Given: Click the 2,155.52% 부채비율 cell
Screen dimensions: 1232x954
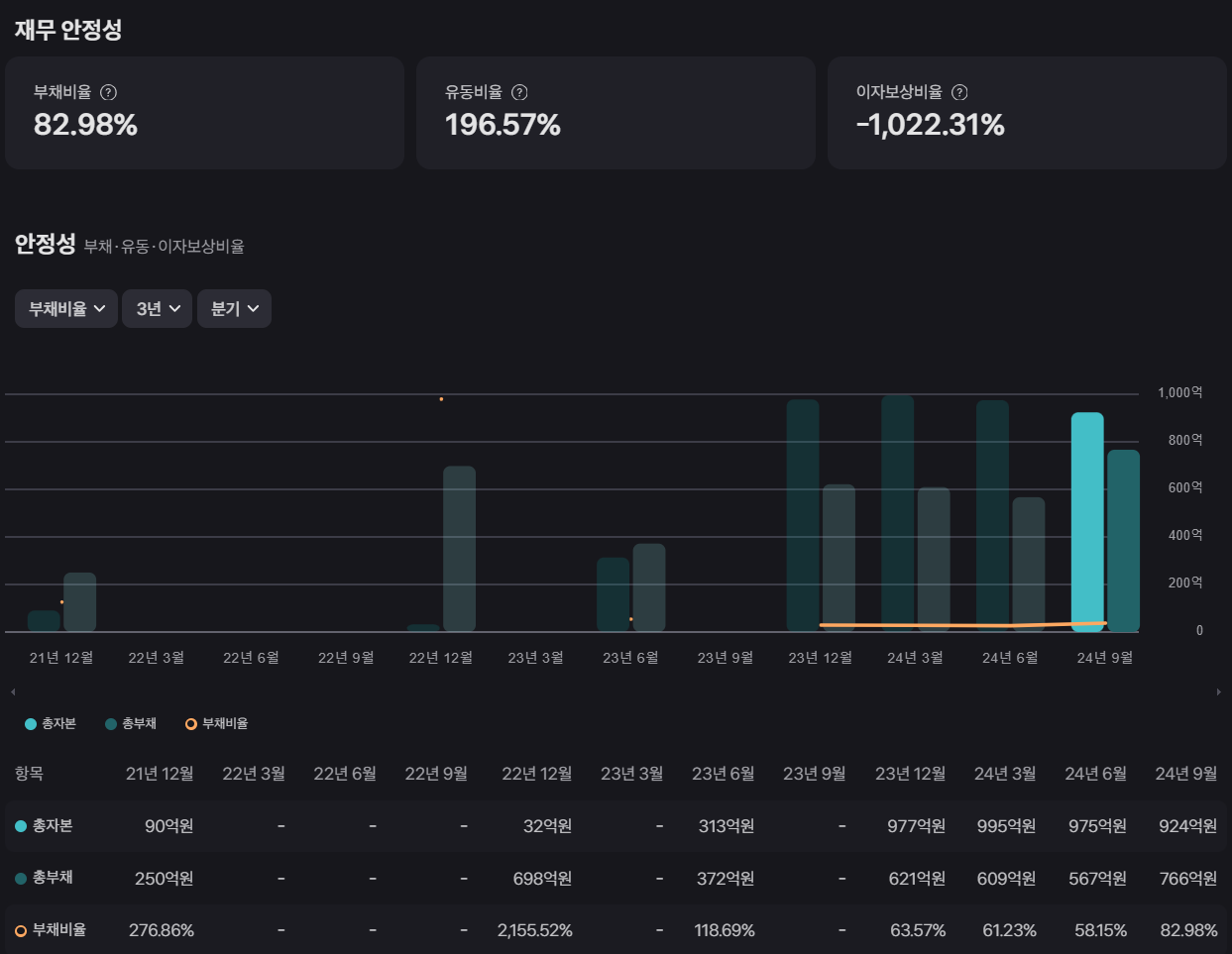Looking at the screenshot, I should click(535, 931).
